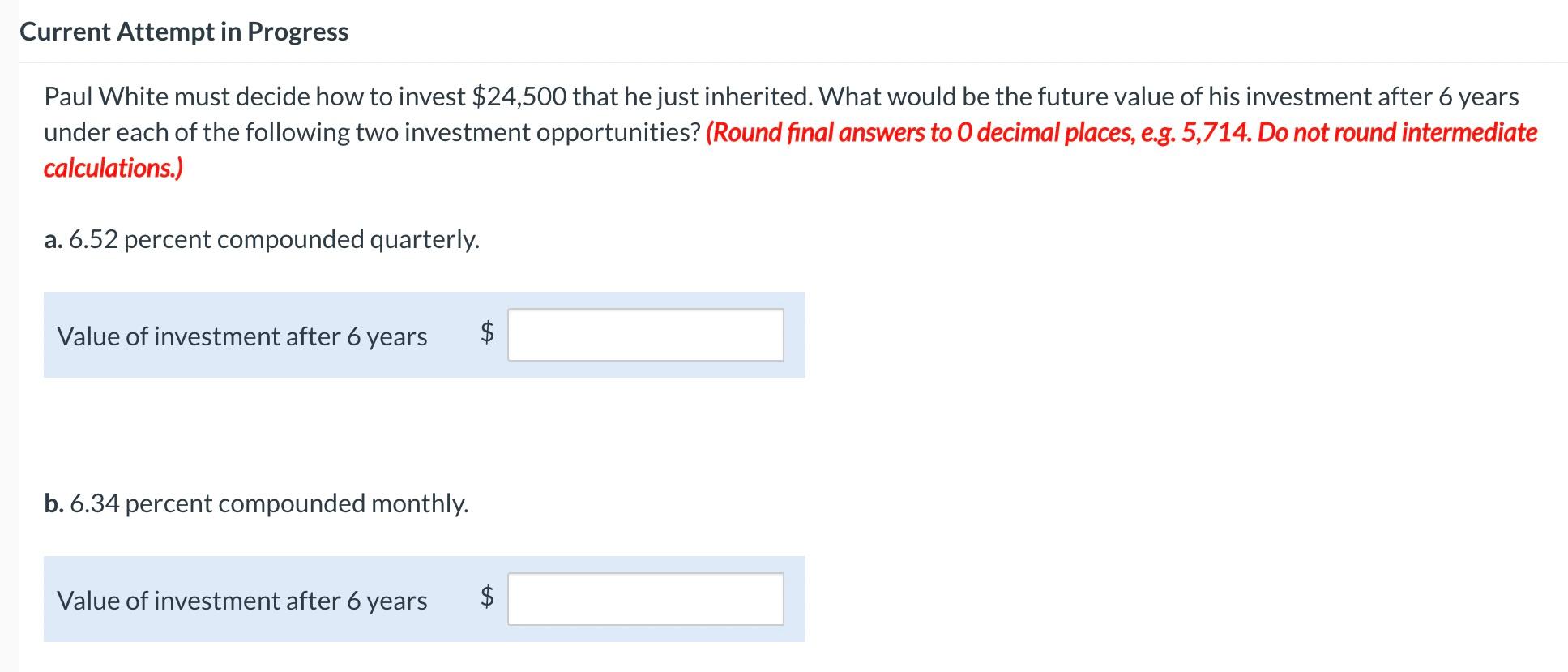Click the main problem statement about Paul White
The height and width of the screenshot is (672, 1568).
point(405,95)
